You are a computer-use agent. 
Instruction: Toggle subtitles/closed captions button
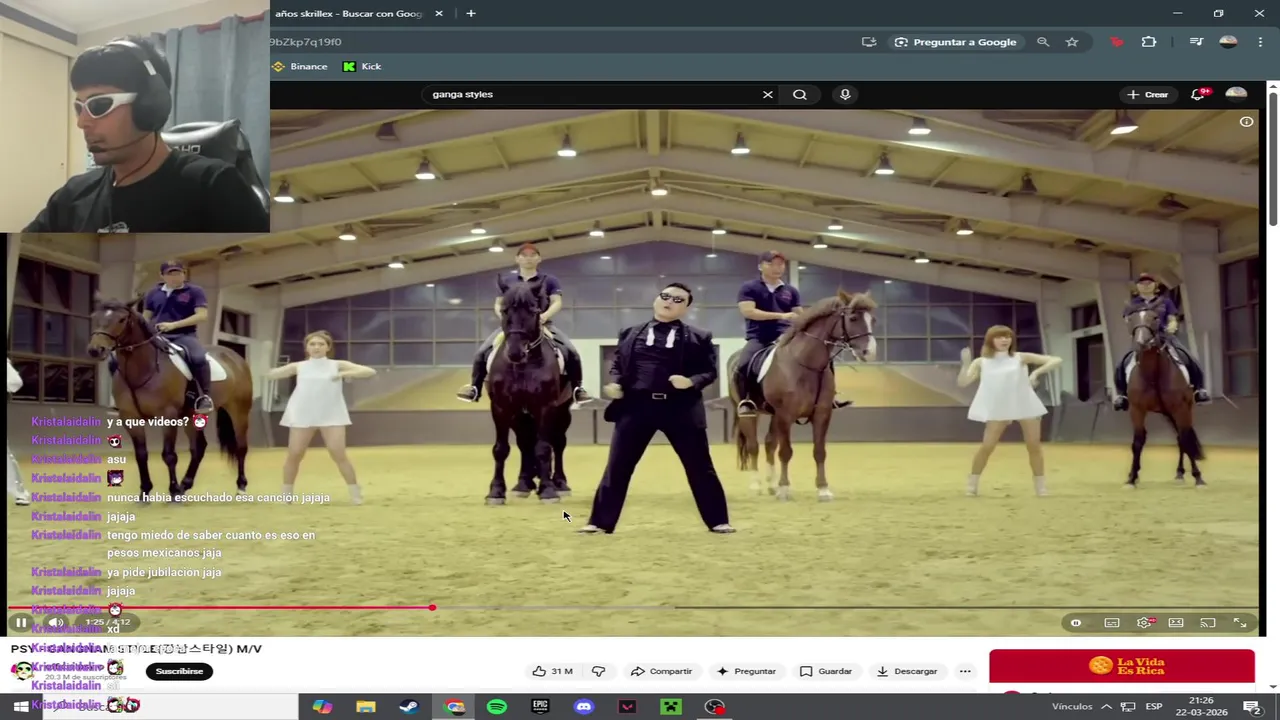pyautogui.click(x=1112, y=623)
